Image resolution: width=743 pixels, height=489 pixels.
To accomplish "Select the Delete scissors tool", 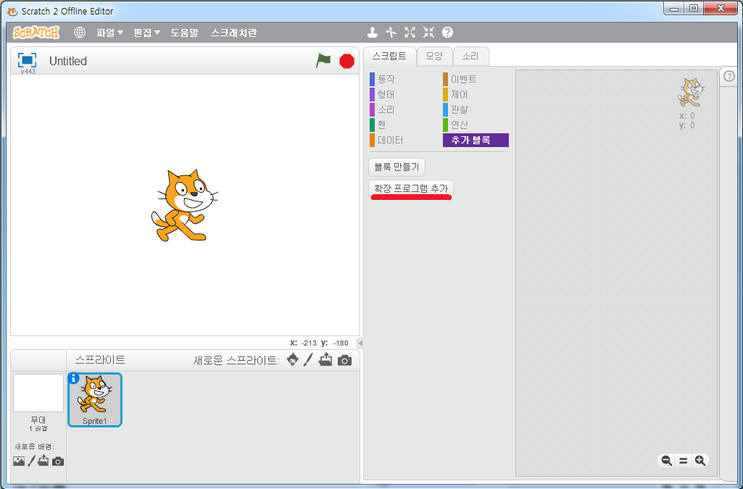I will click(391, 32).
